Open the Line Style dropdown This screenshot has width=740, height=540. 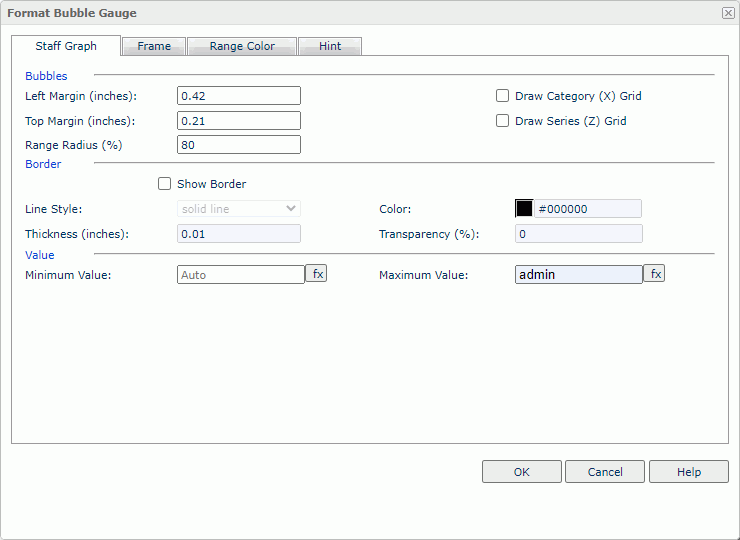pos(239,209)
